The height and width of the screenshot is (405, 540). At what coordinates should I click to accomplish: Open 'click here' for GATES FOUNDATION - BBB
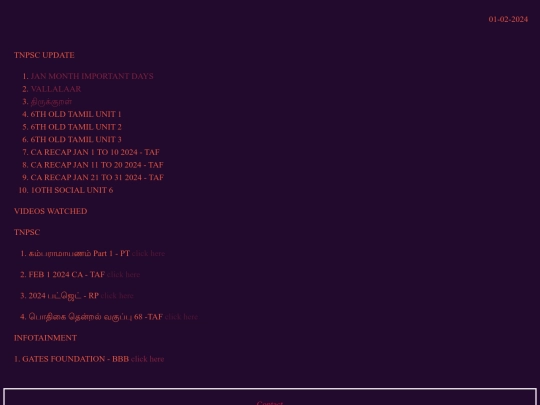[x=147, y=359]
